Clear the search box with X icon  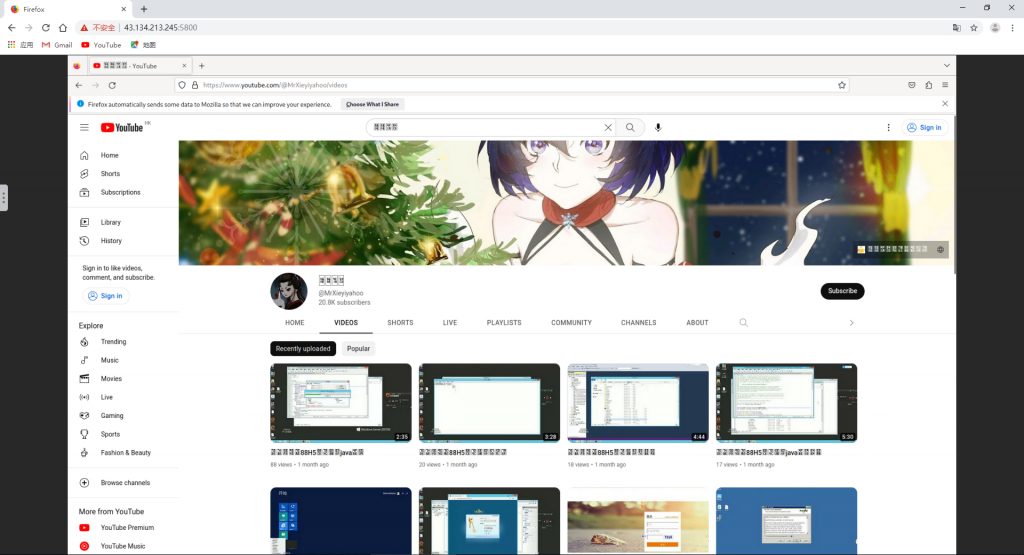click(x=607, y=128)
